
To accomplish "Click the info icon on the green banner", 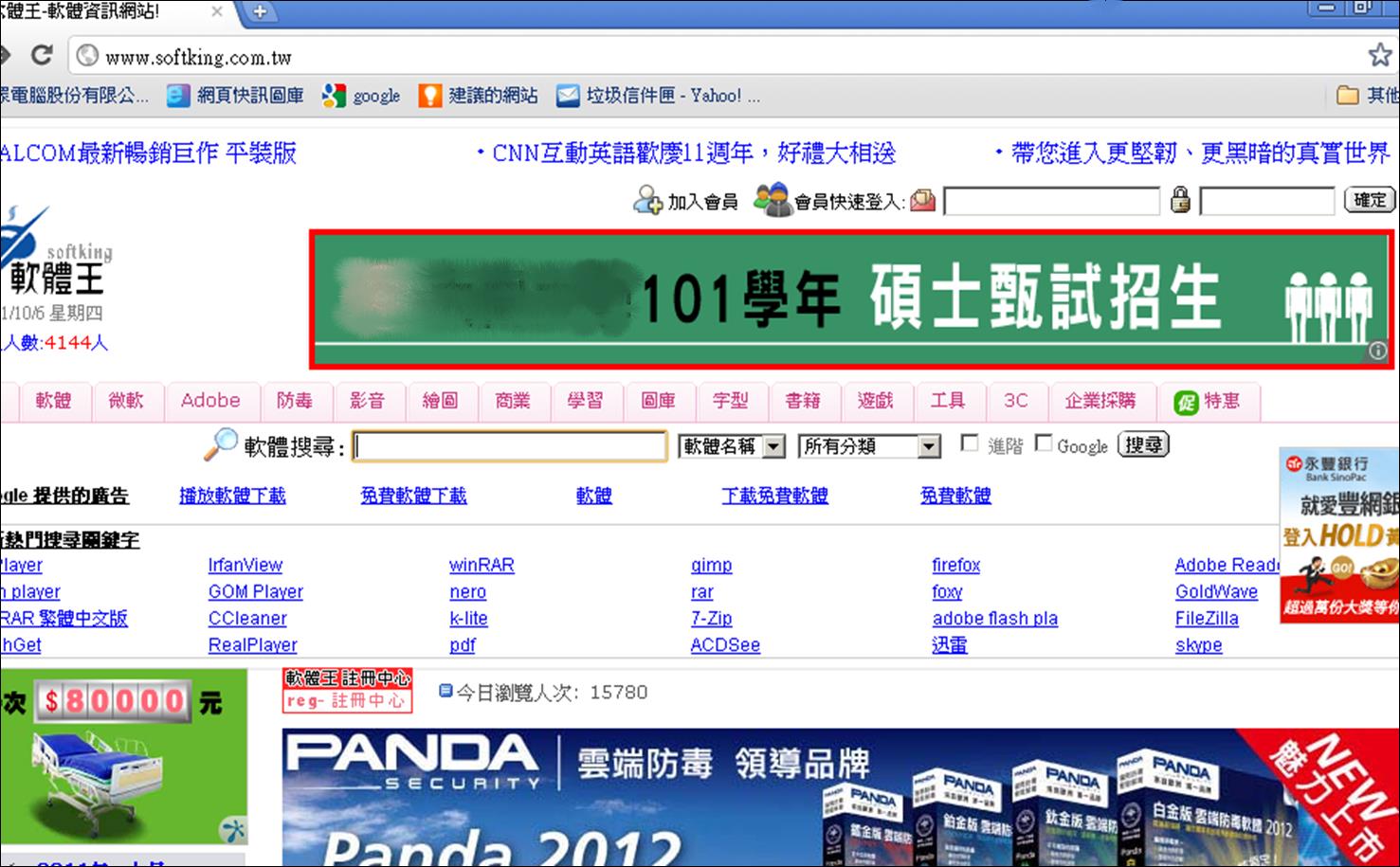I will click(x=1377, y=351).
